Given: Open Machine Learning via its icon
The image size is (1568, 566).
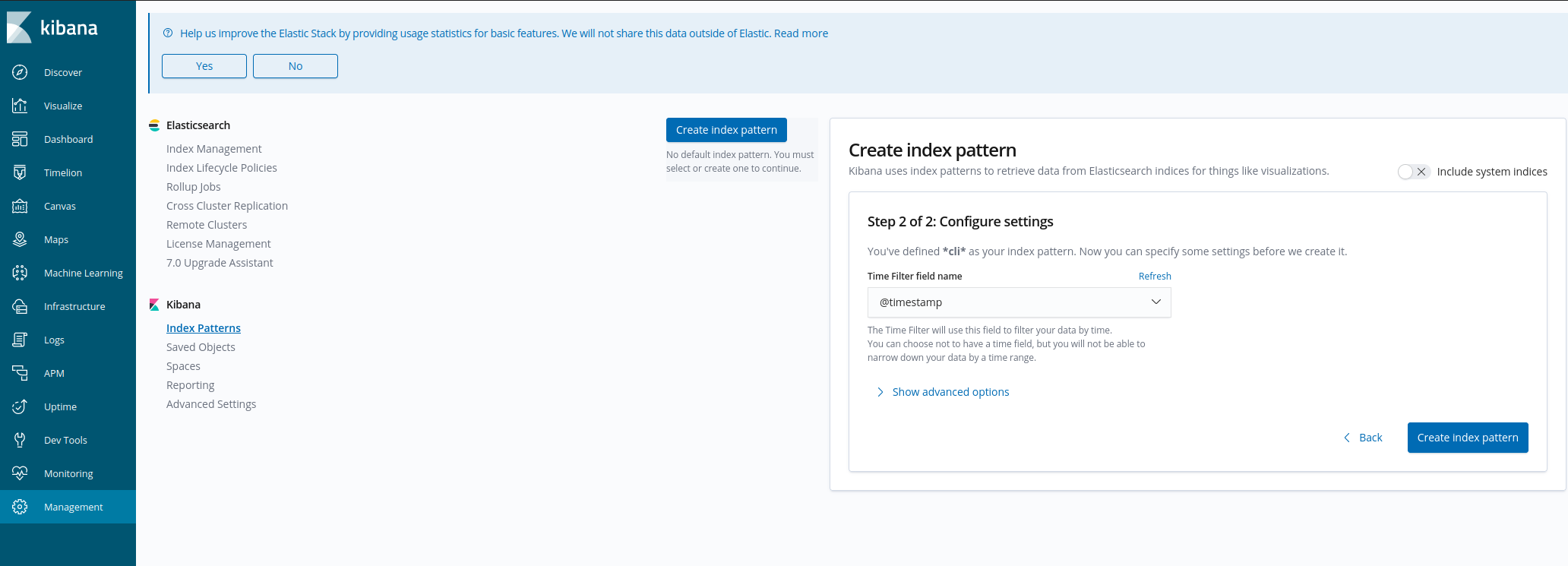Looking at the screenshot, I should (20, 273).
